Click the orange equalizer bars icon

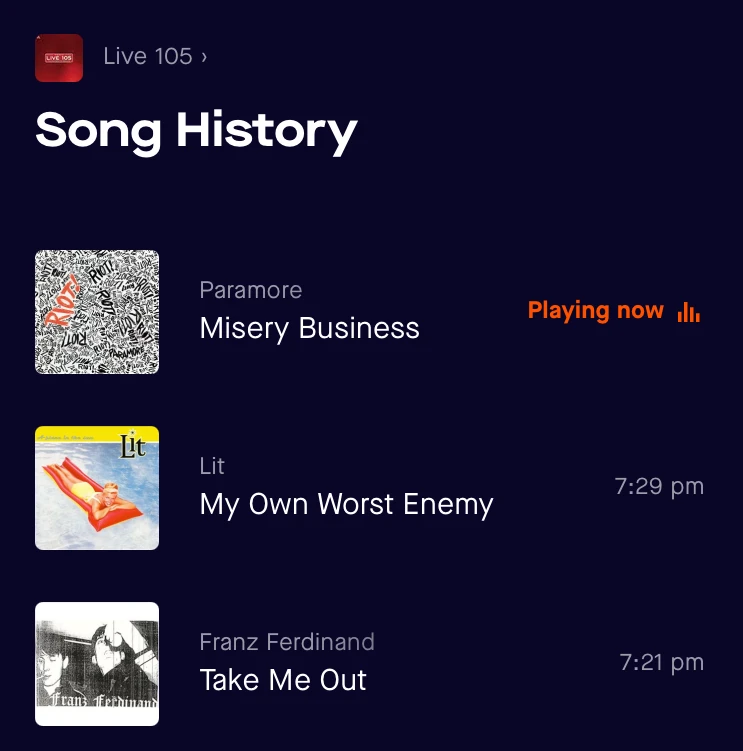(689, 312)
